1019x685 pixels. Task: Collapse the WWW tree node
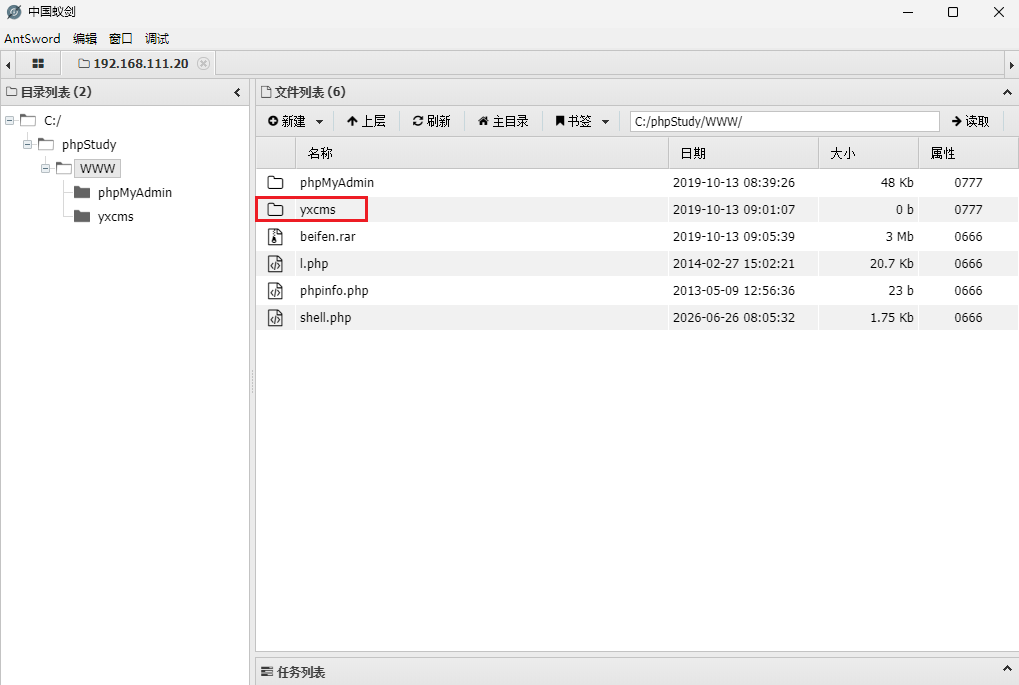[x=45, y=168]
